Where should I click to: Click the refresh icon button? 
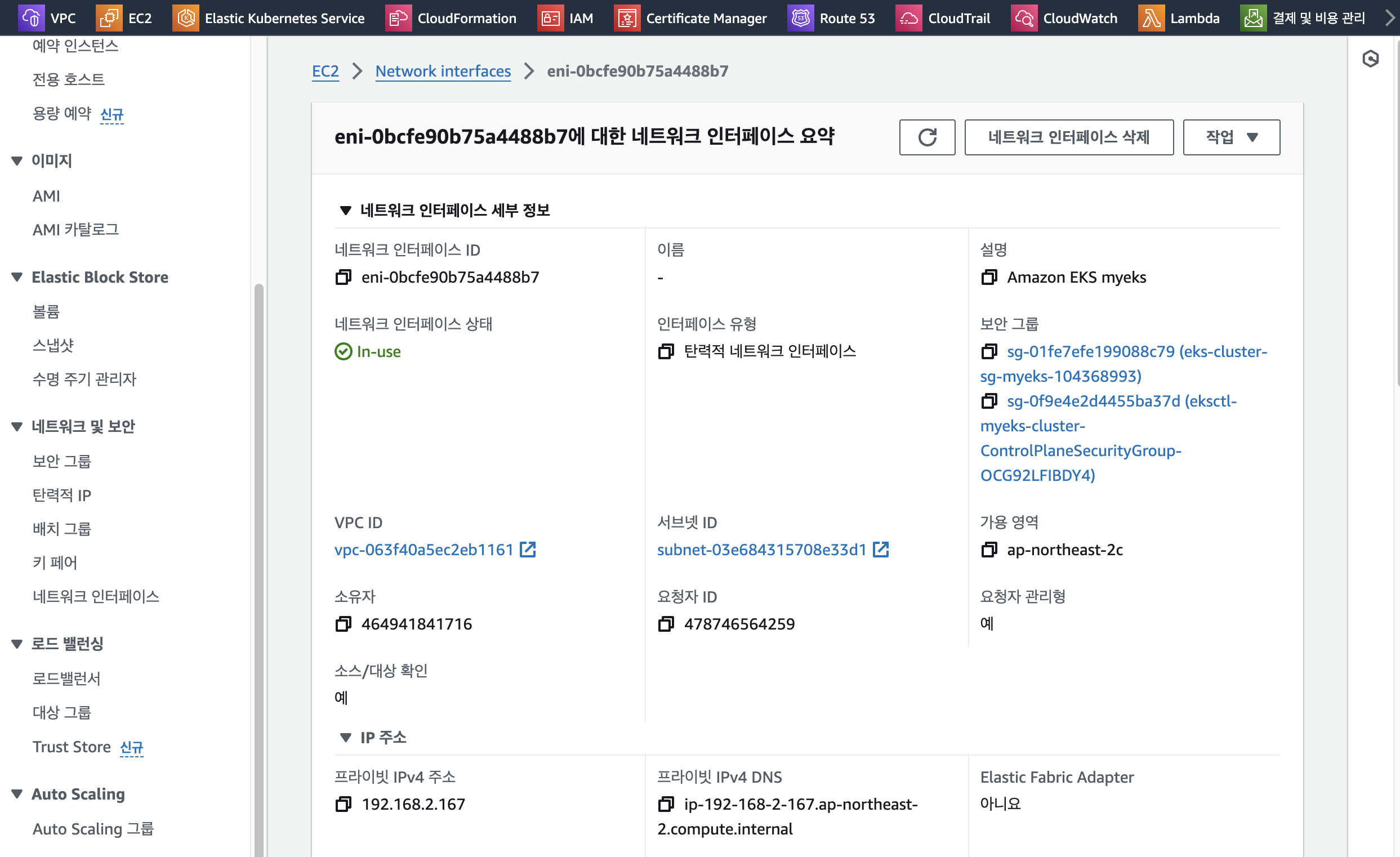tap(927, 137)
